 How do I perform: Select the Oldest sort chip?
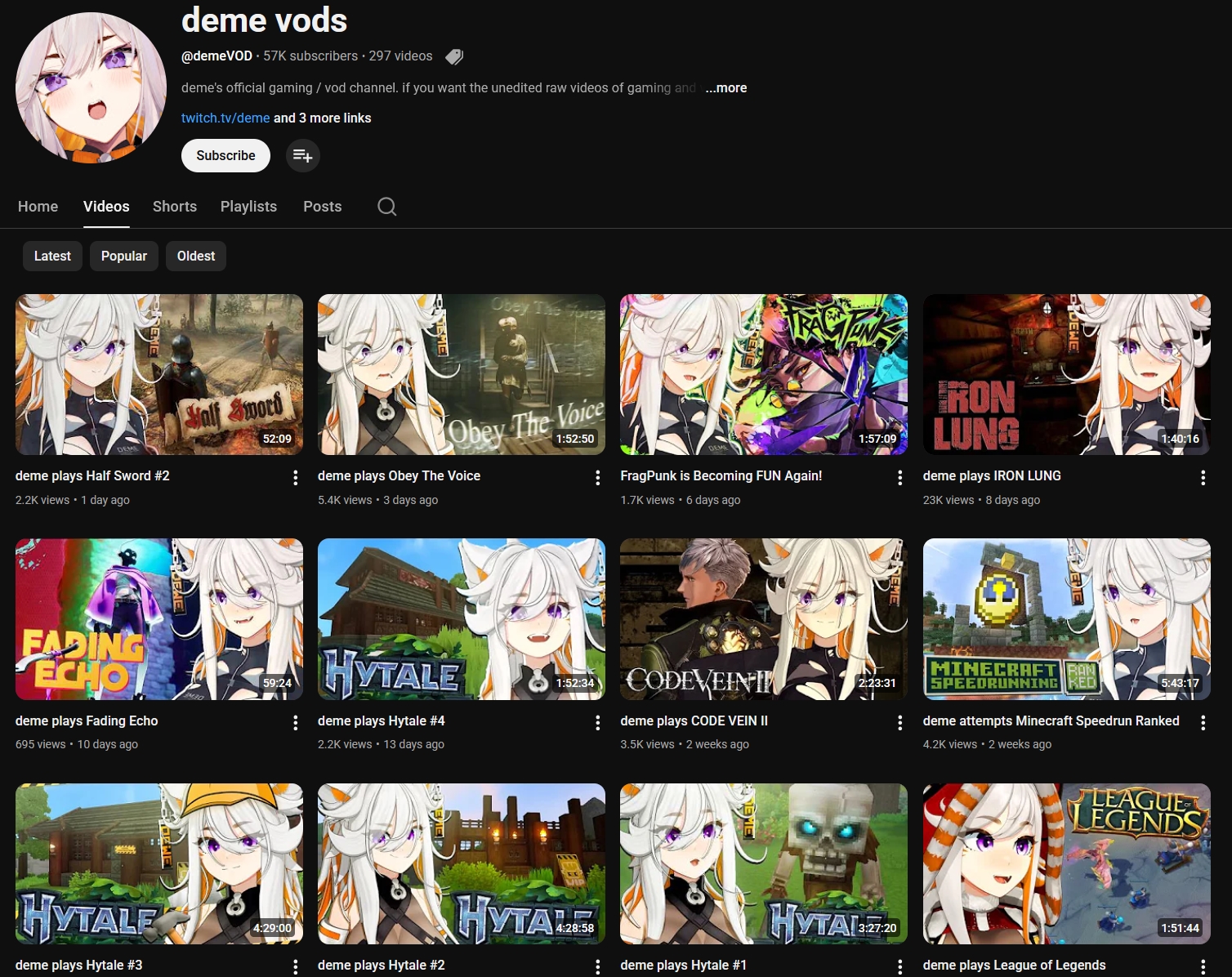tap(196, 256)
